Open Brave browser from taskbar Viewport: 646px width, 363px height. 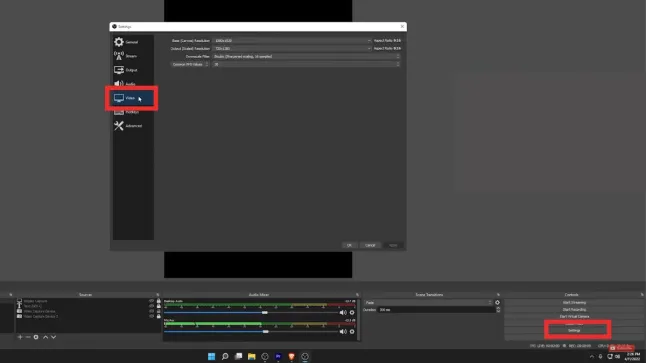[x=291, y=356]
